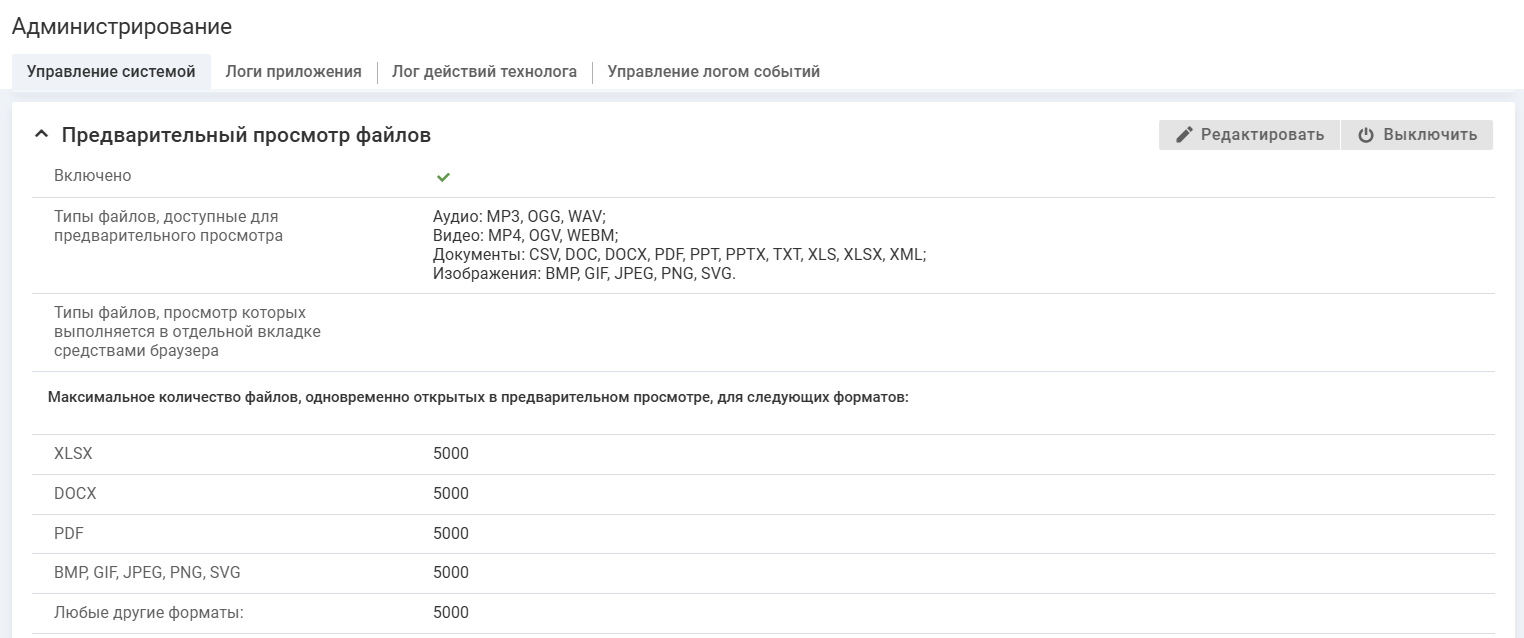1524x638 pixels.
Task: Click the Аудио: MP3, OGG, WAV line
Action: (519, 217)
